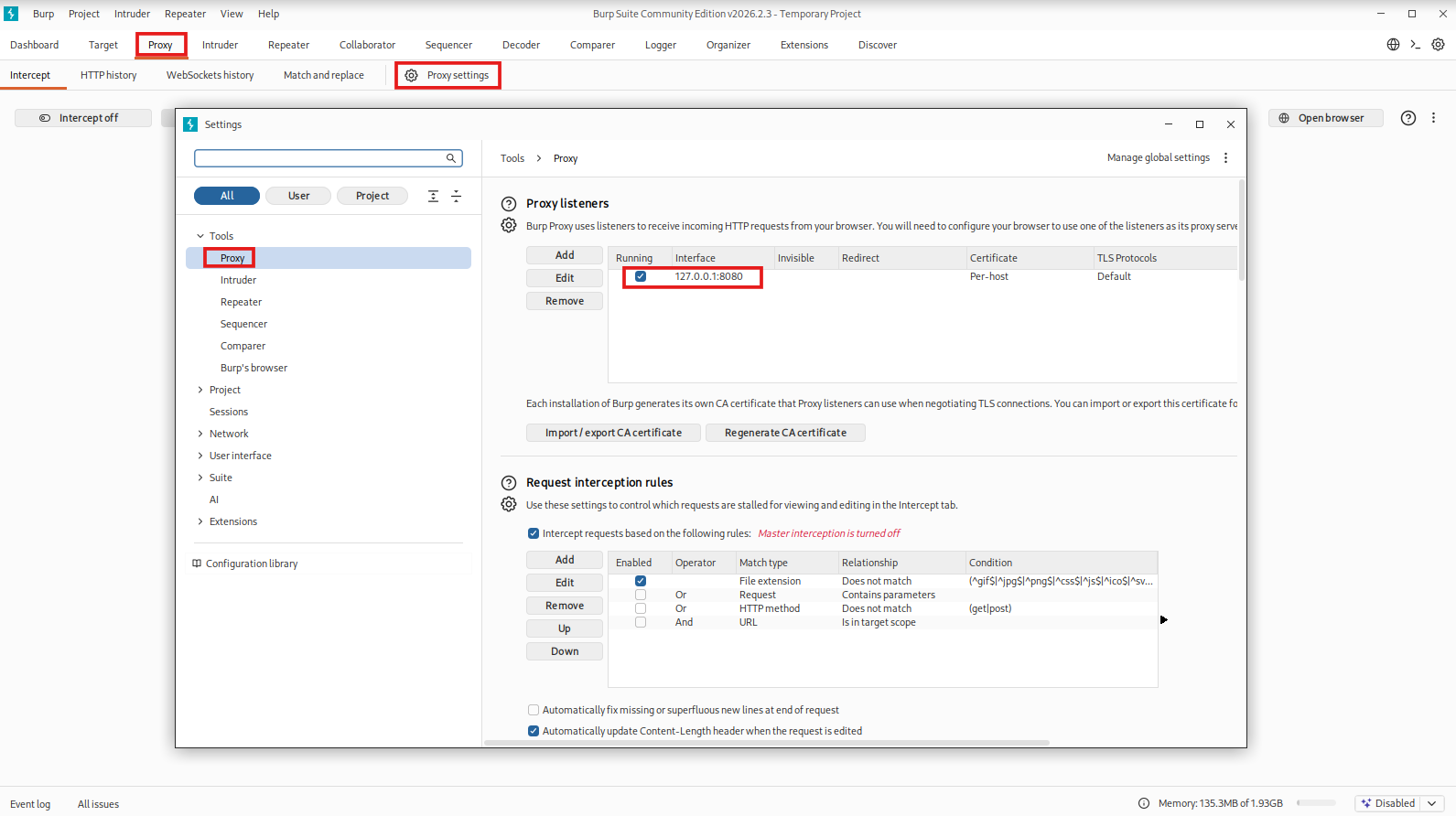
Task: Click the Configuration library book icon
Action: (x=197, y=564)
